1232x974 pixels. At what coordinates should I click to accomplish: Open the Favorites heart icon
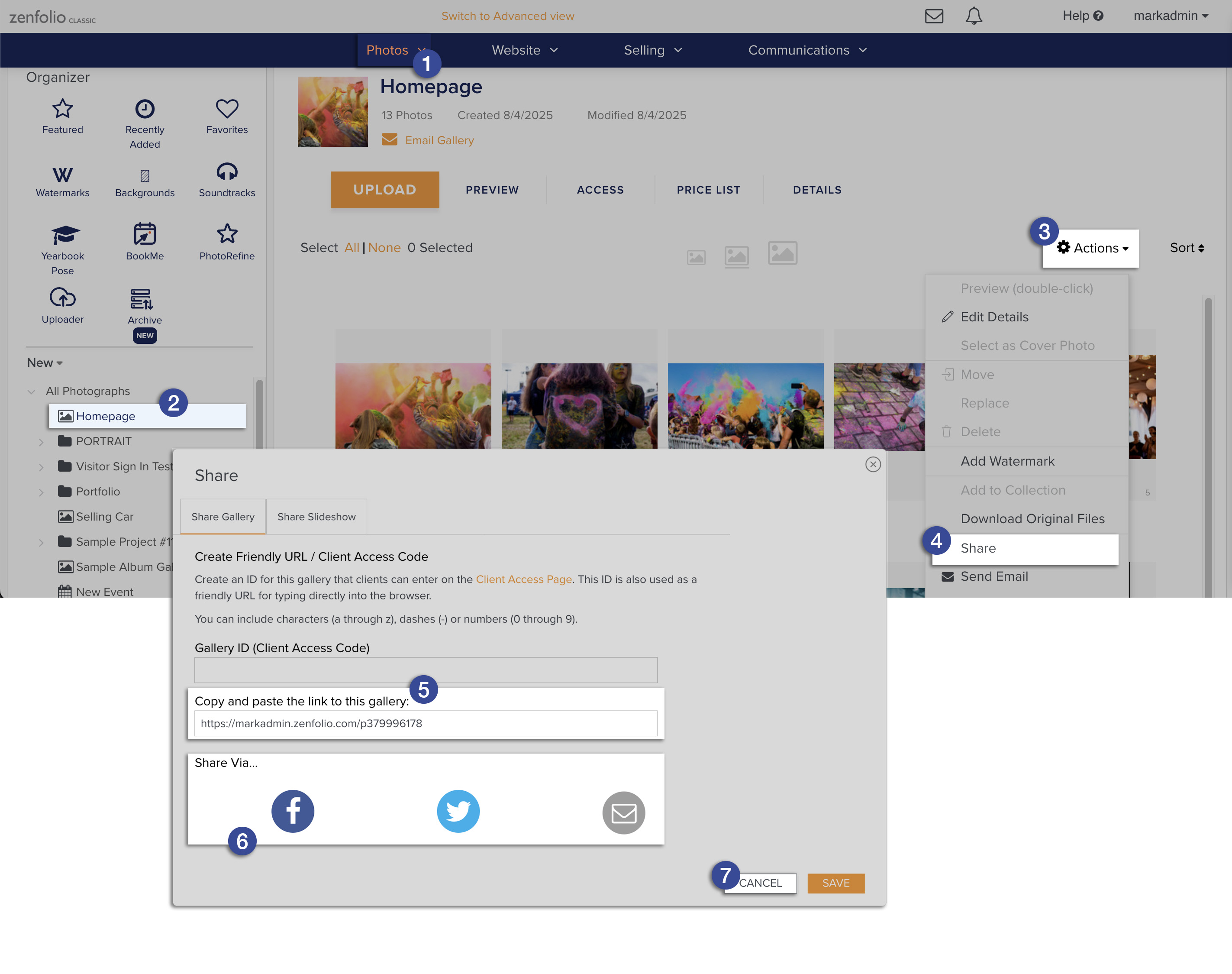point(227,108)
